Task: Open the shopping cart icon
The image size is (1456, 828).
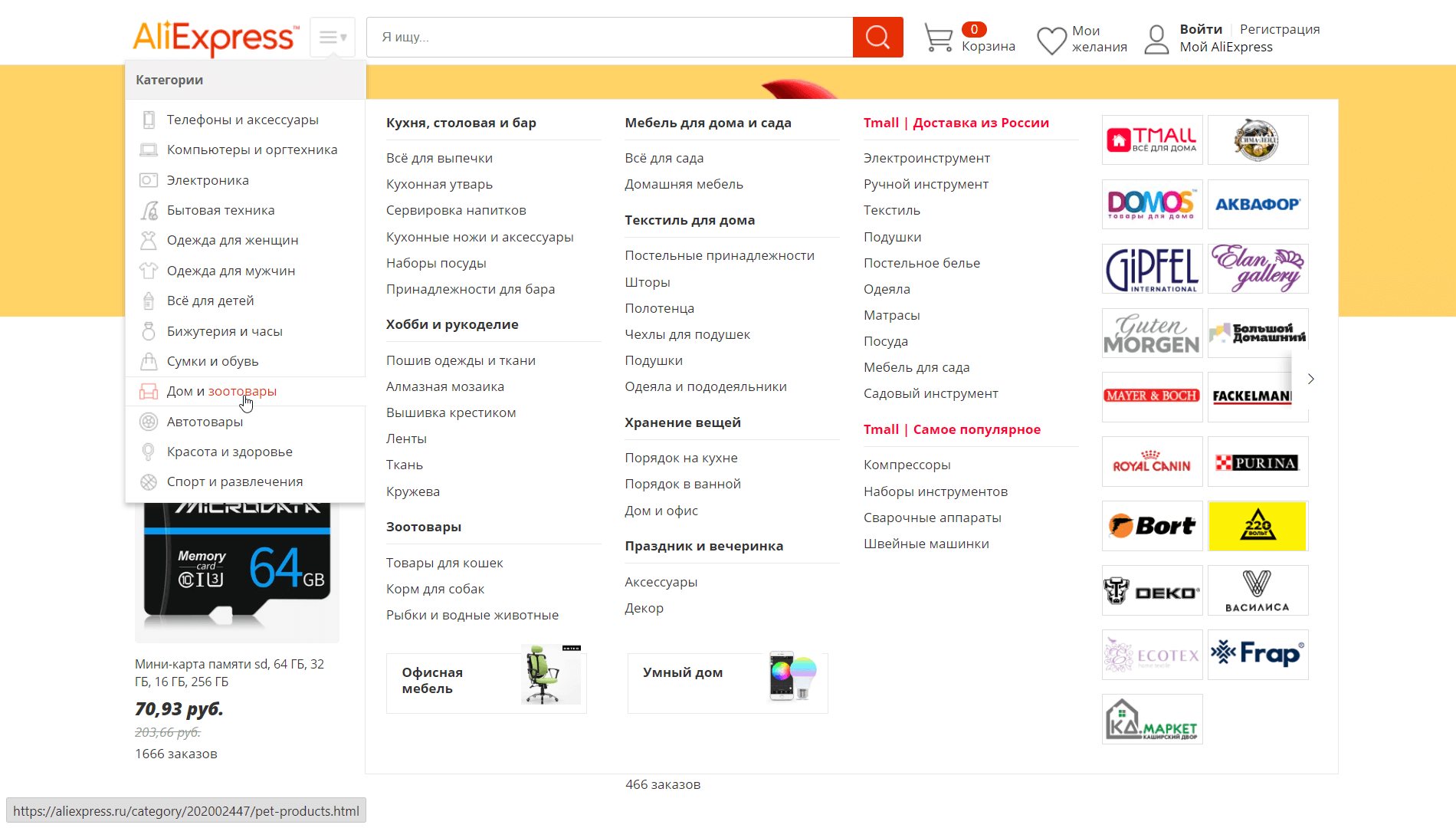Action: point(938,37)
